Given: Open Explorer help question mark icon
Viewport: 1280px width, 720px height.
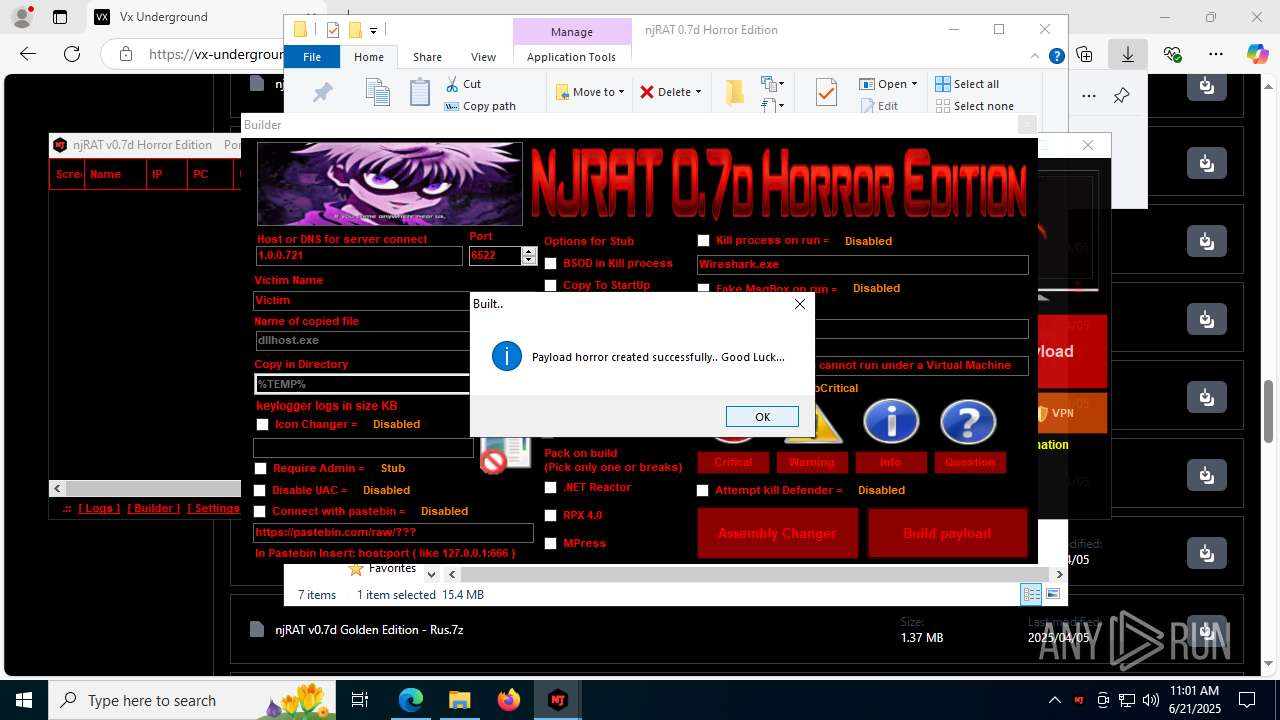Looking at the screenshot, I should pyautogui.click(x=1056, y=57).
